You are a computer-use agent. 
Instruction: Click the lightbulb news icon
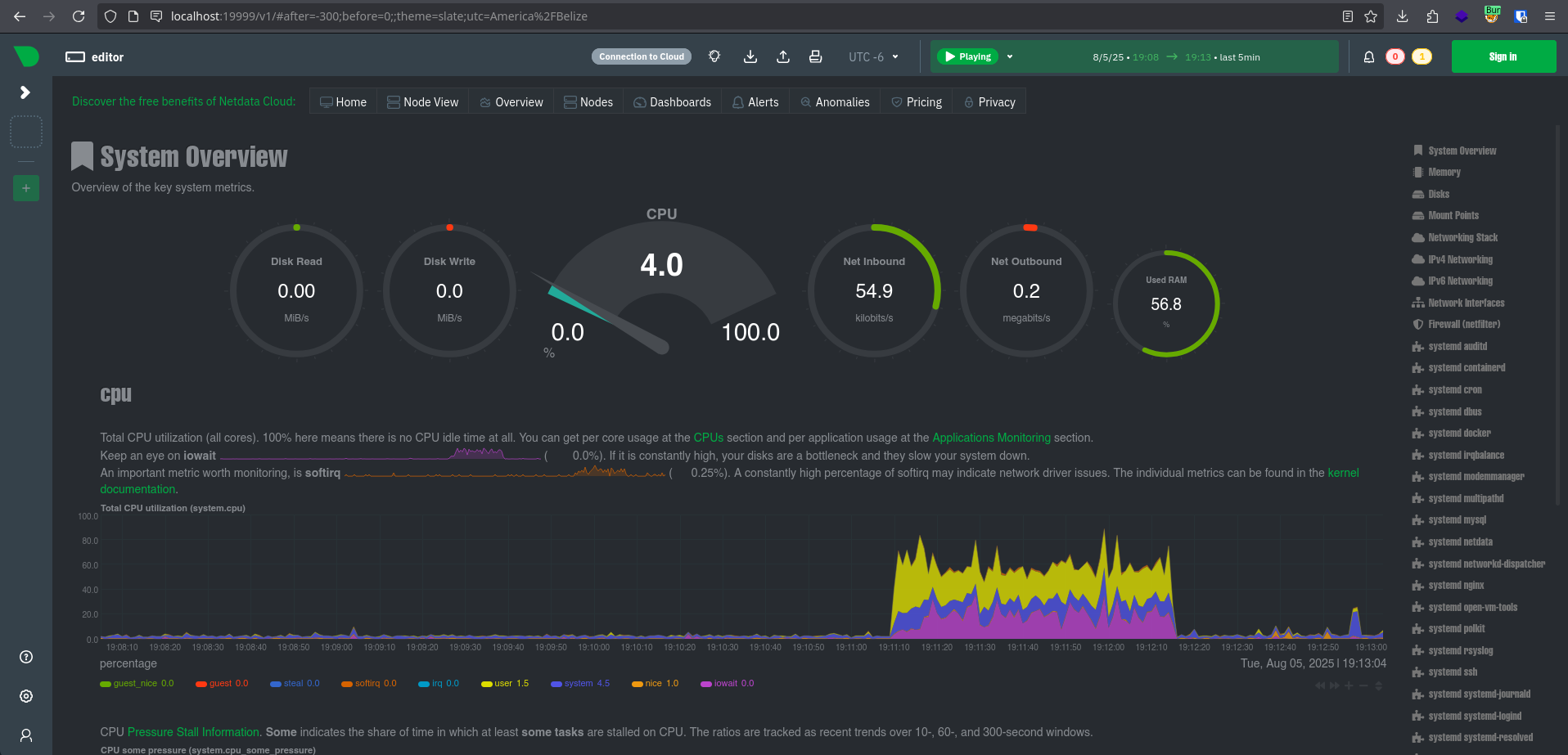pos(714,57)
